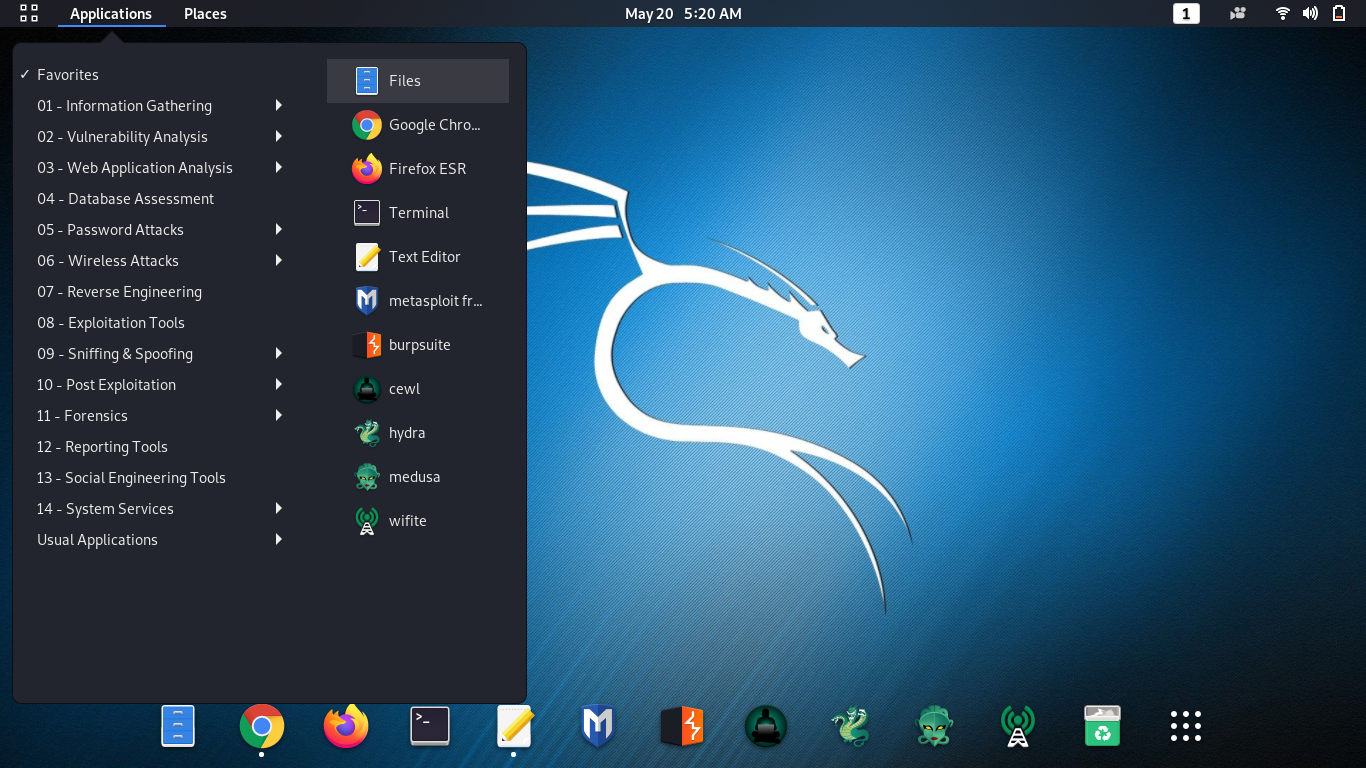Click the Wi-Fi status icon

point(1283,13)
